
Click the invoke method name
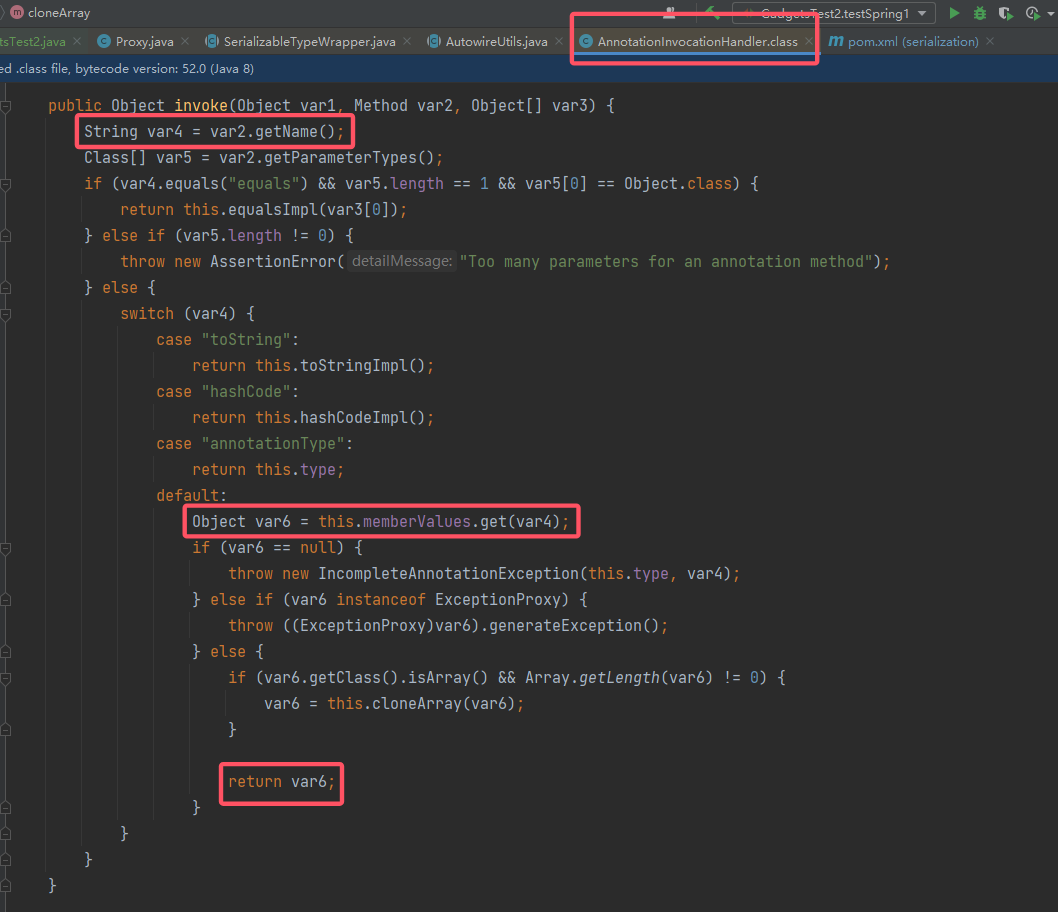(x=201, y=106)
